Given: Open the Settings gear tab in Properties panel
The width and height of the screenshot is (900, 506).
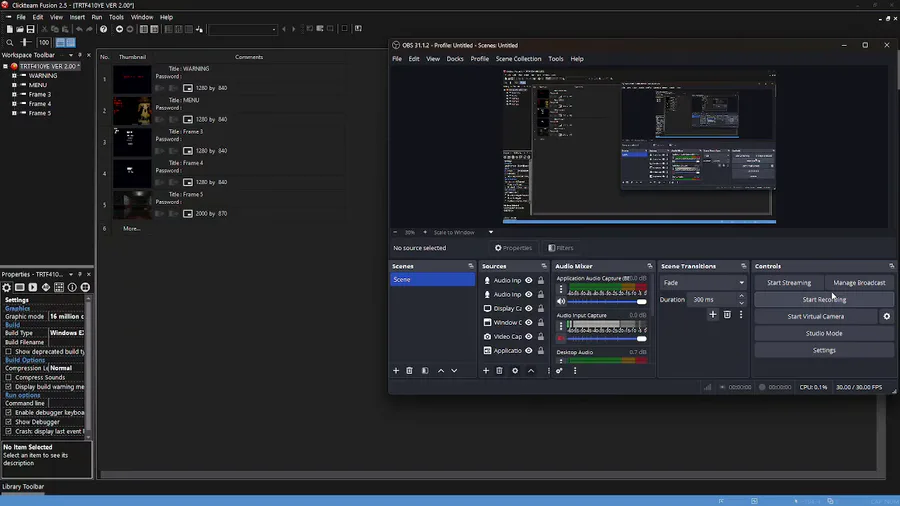Looking at the screenshot, I should [x=7, y=287].
